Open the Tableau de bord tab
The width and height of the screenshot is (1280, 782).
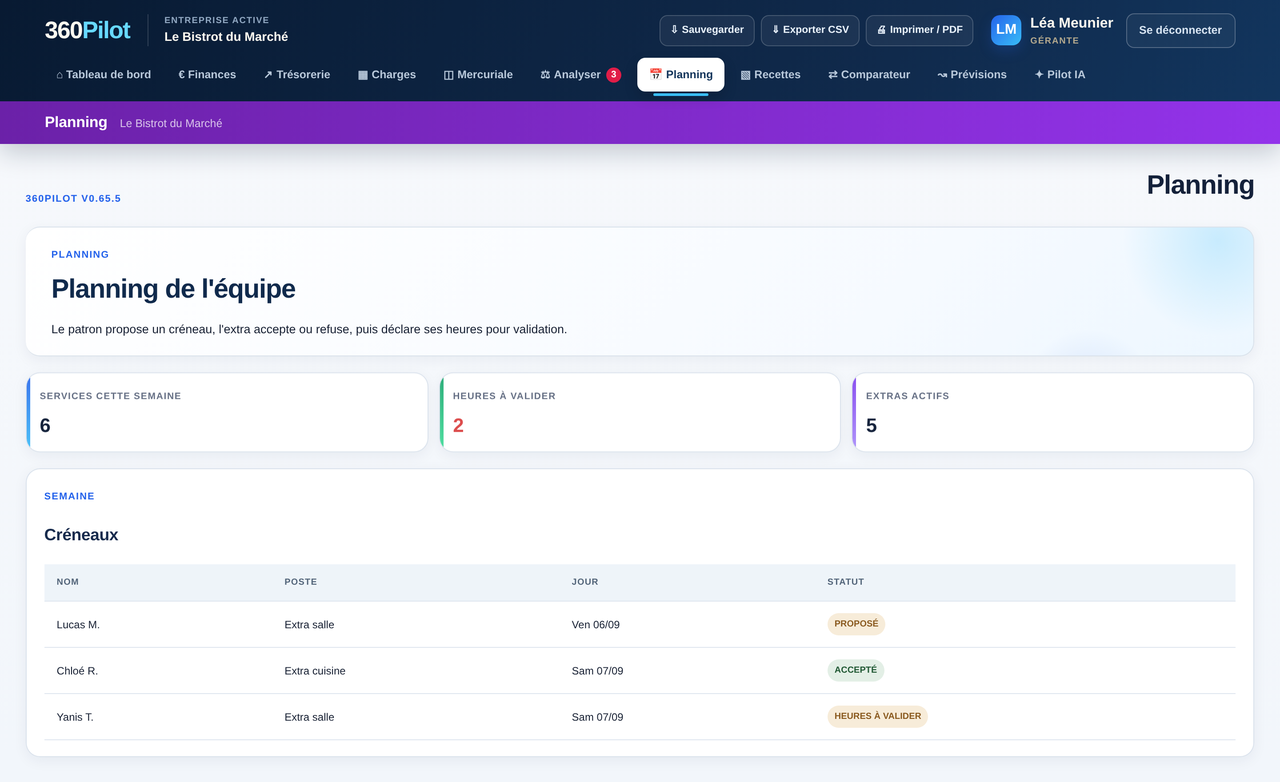104,75
